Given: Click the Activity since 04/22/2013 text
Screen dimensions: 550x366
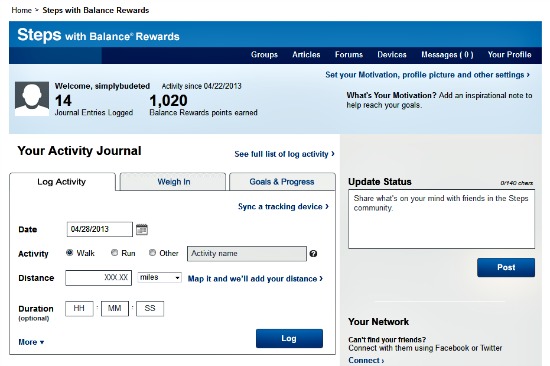Looking at the screenshot, I should pyautogui.click(x=201, y=86).
